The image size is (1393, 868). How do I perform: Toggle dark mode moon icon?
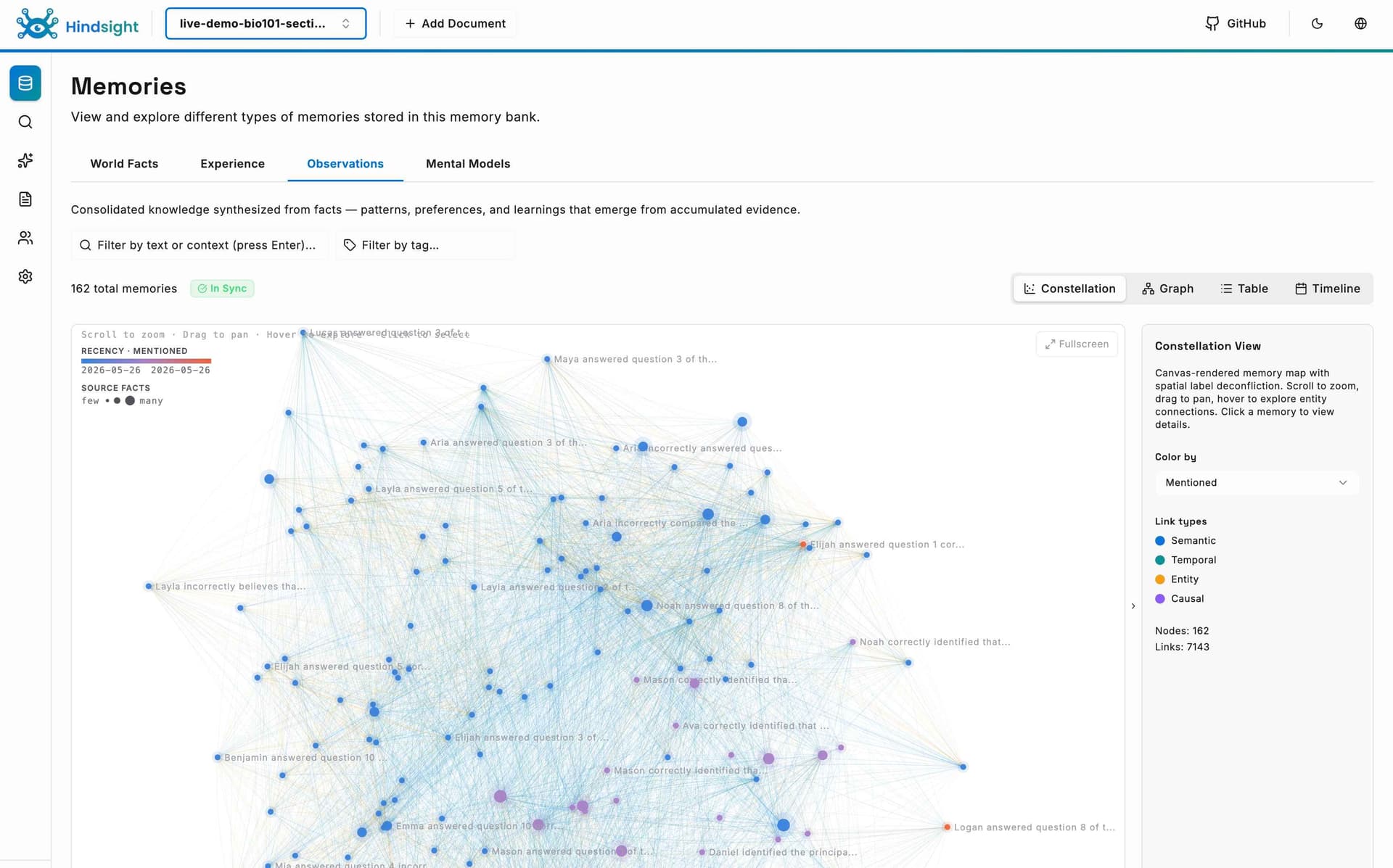pyautogui.click(x=1317, y=23)
